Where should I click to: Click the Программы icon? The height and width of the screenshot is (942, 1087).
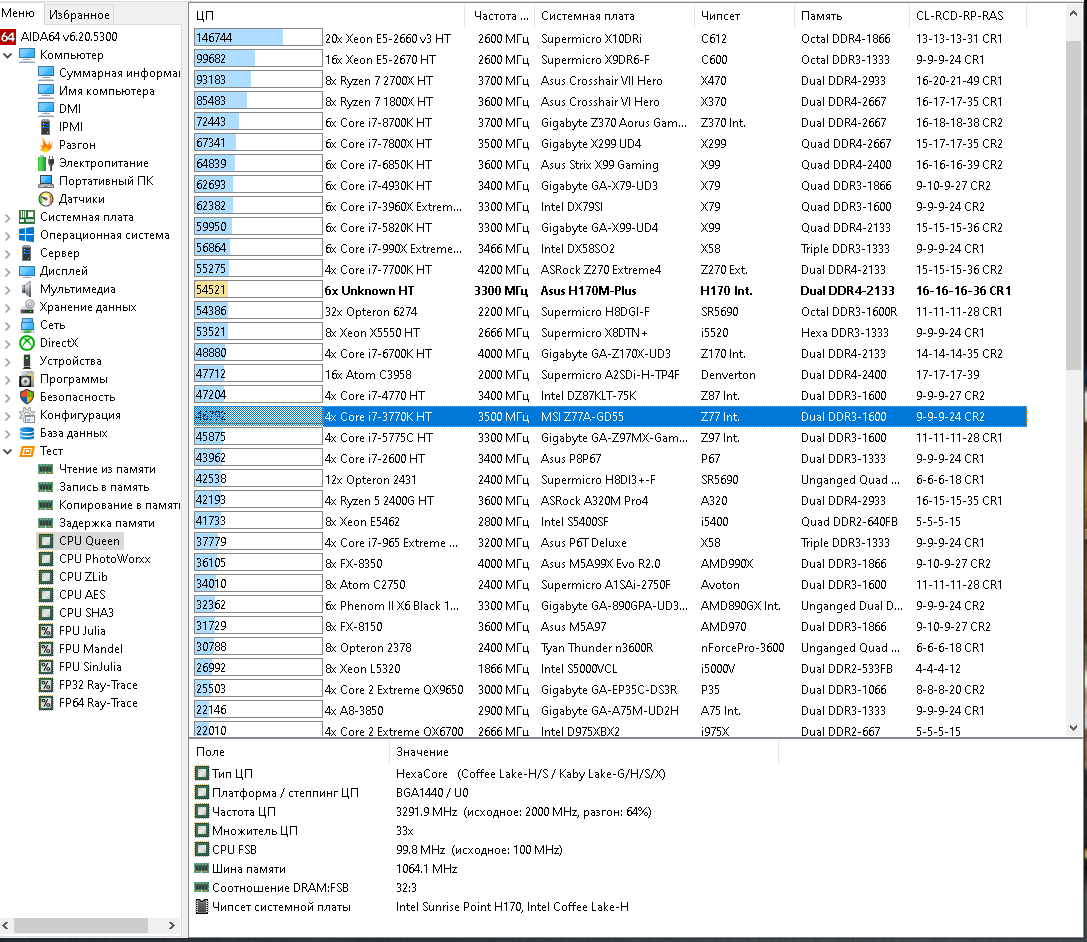point(27,379)
